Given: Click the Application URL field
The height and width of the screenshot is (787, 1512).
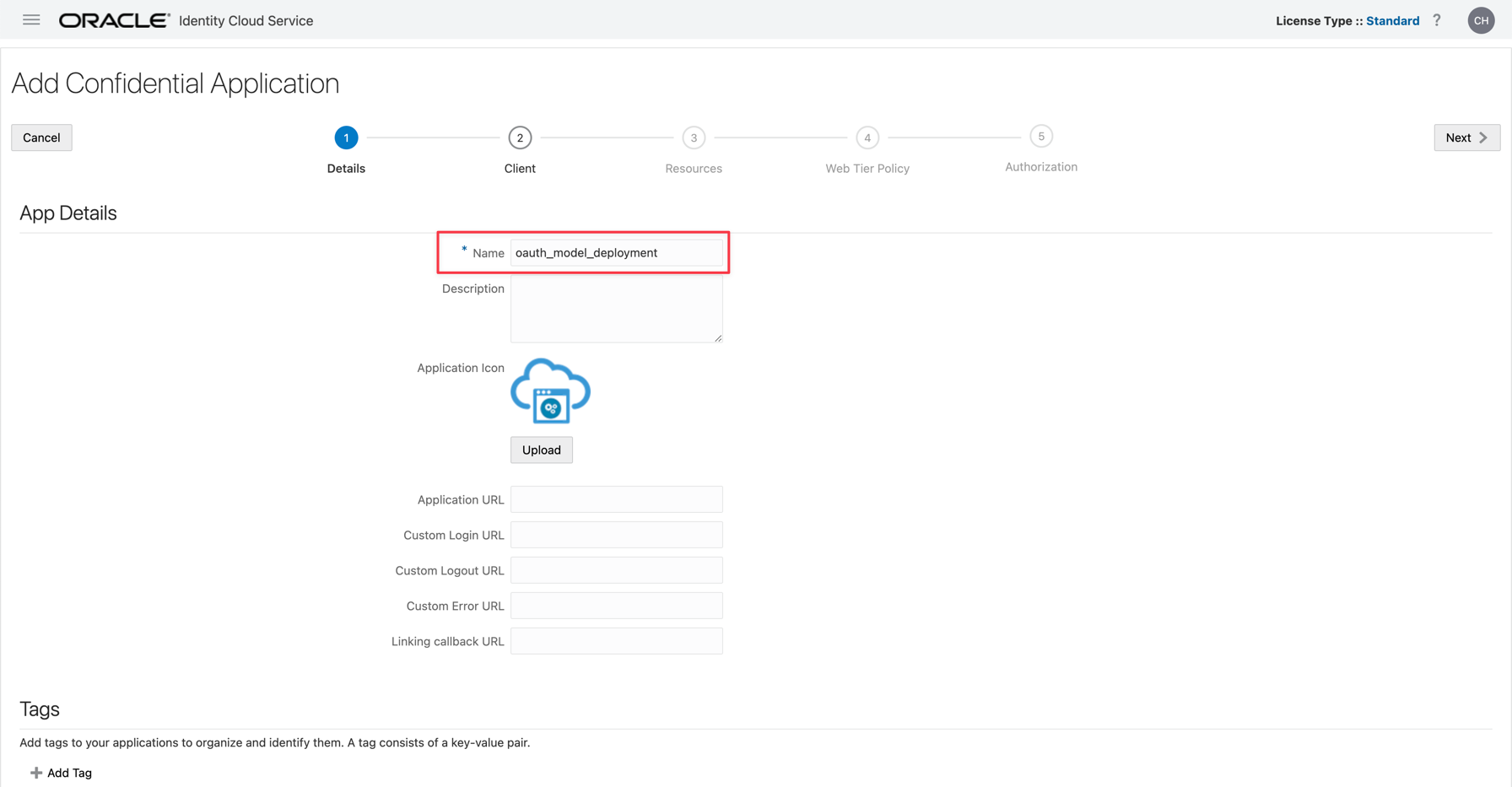Looking at the screenshot, I should (616, 499).
